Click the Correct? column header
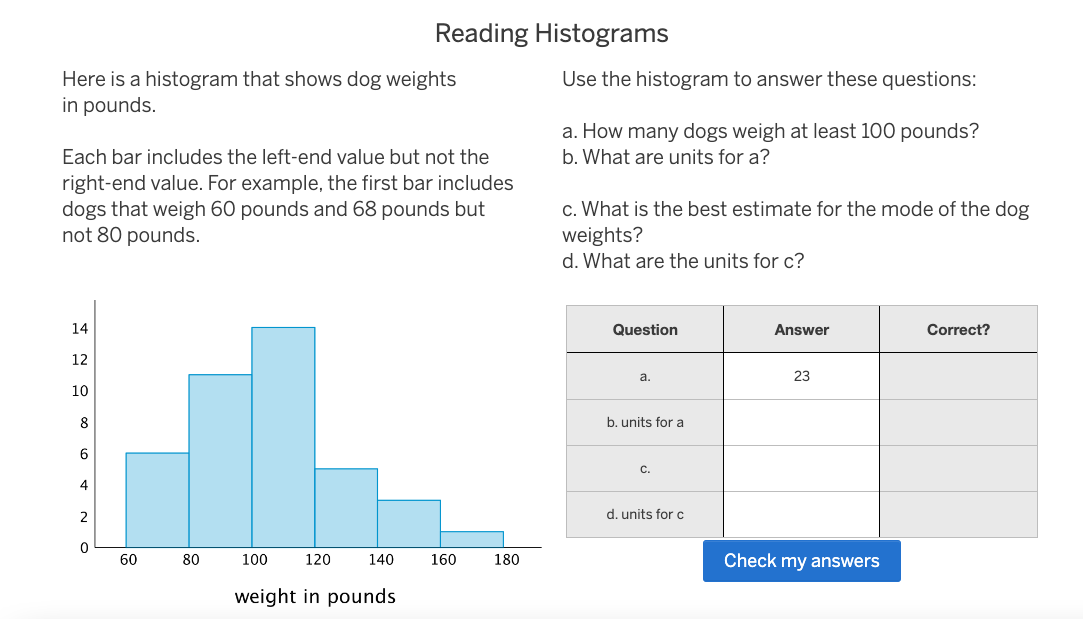Screen dimensions: 1083x619 pyautogui.click(x=957, y=329)
